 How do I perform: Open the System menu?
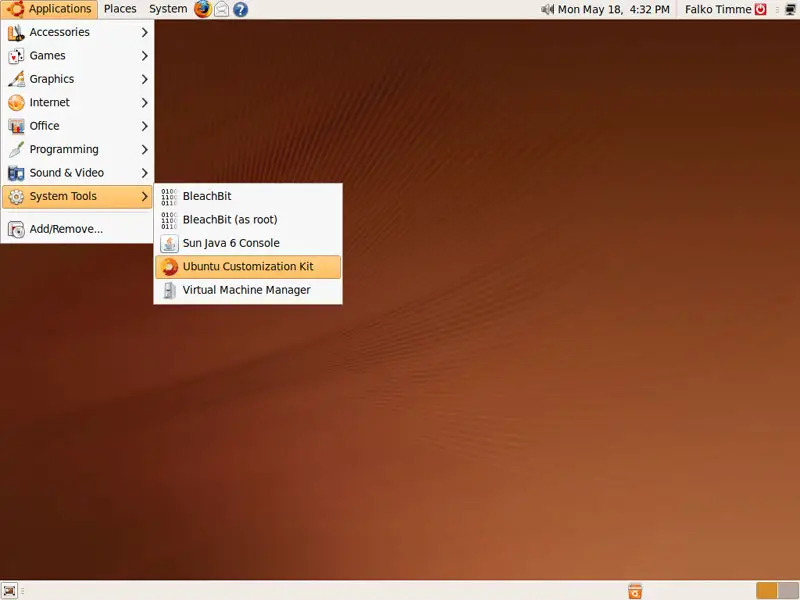point(168,9)
